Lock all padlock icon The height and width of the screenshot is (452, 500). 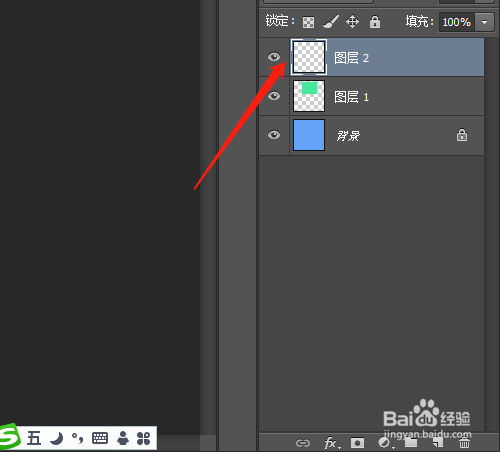tap(375, 22)
